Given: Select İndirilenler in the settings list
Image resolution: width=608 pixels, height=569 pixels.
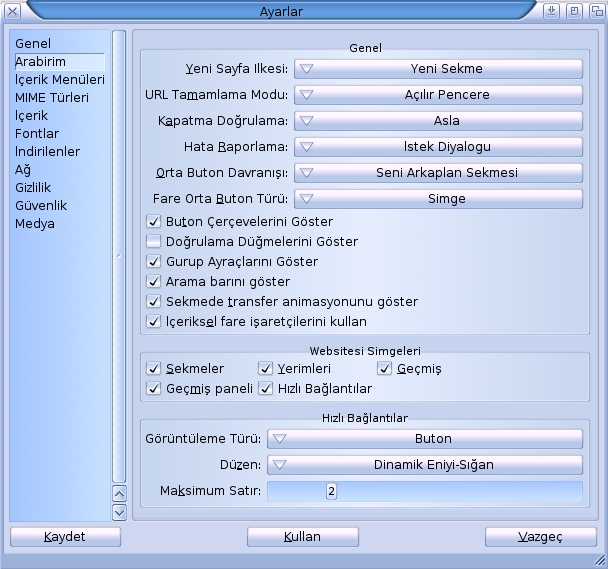Looking at the screenshot, I should click(x=60, y=152).
